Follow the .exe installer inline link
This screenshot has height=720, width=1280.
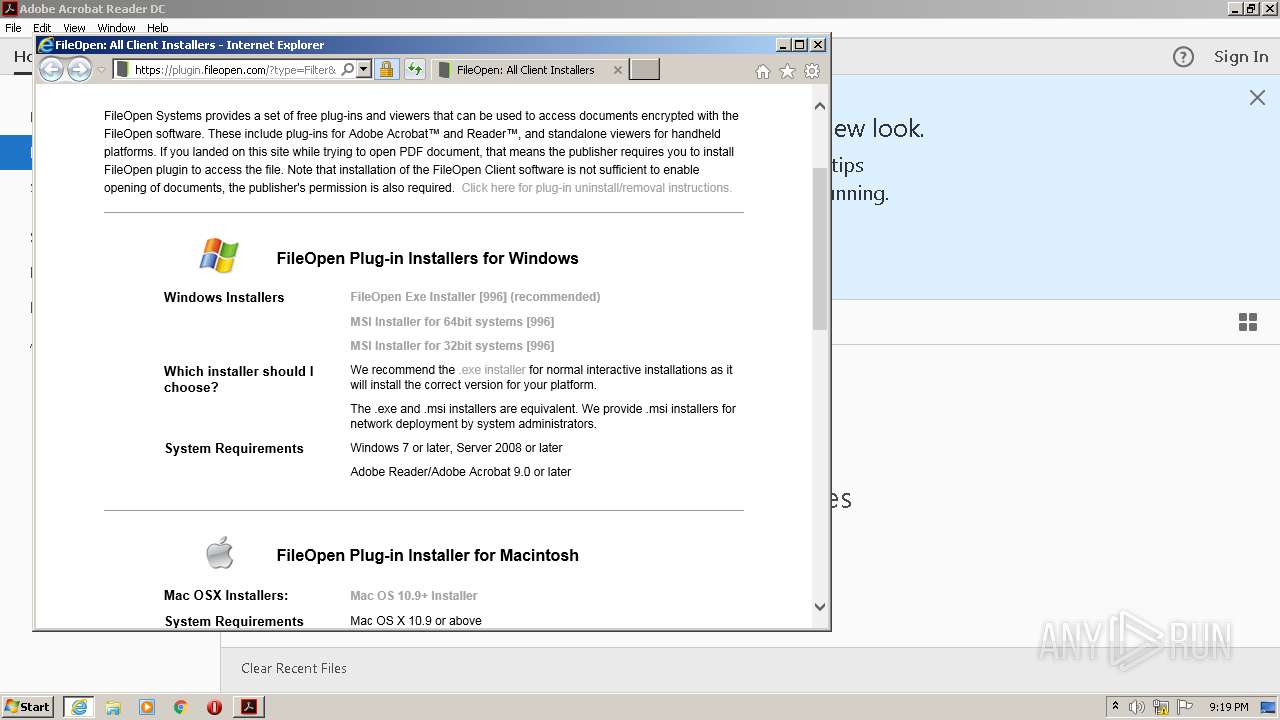tap(492, 370)
